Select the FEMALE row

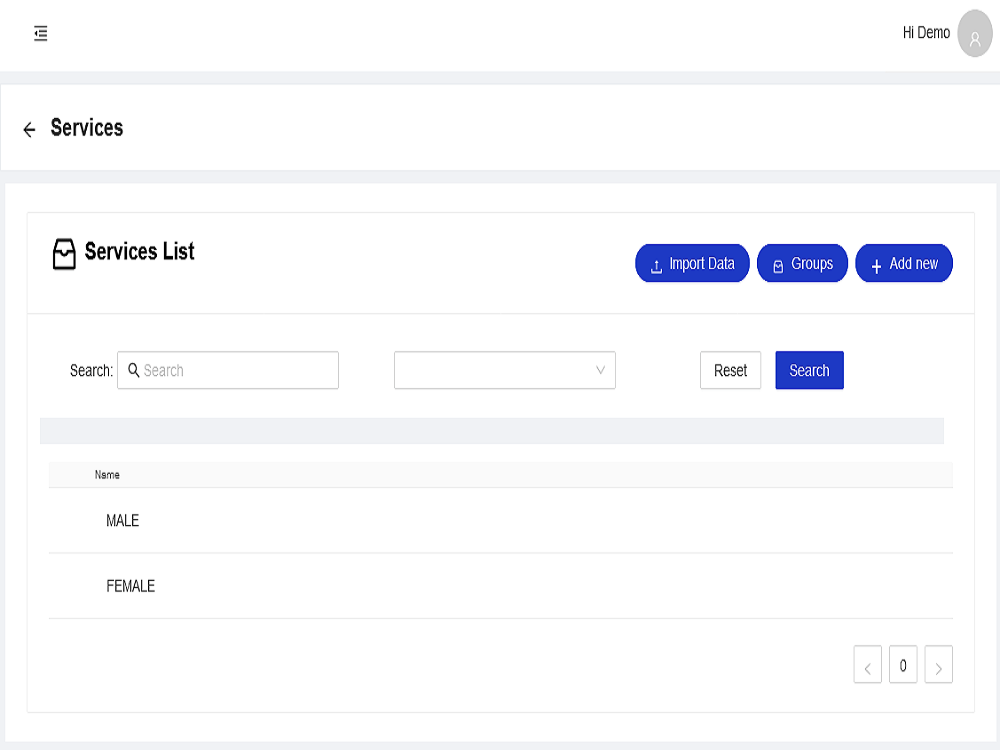pos(501,586)
